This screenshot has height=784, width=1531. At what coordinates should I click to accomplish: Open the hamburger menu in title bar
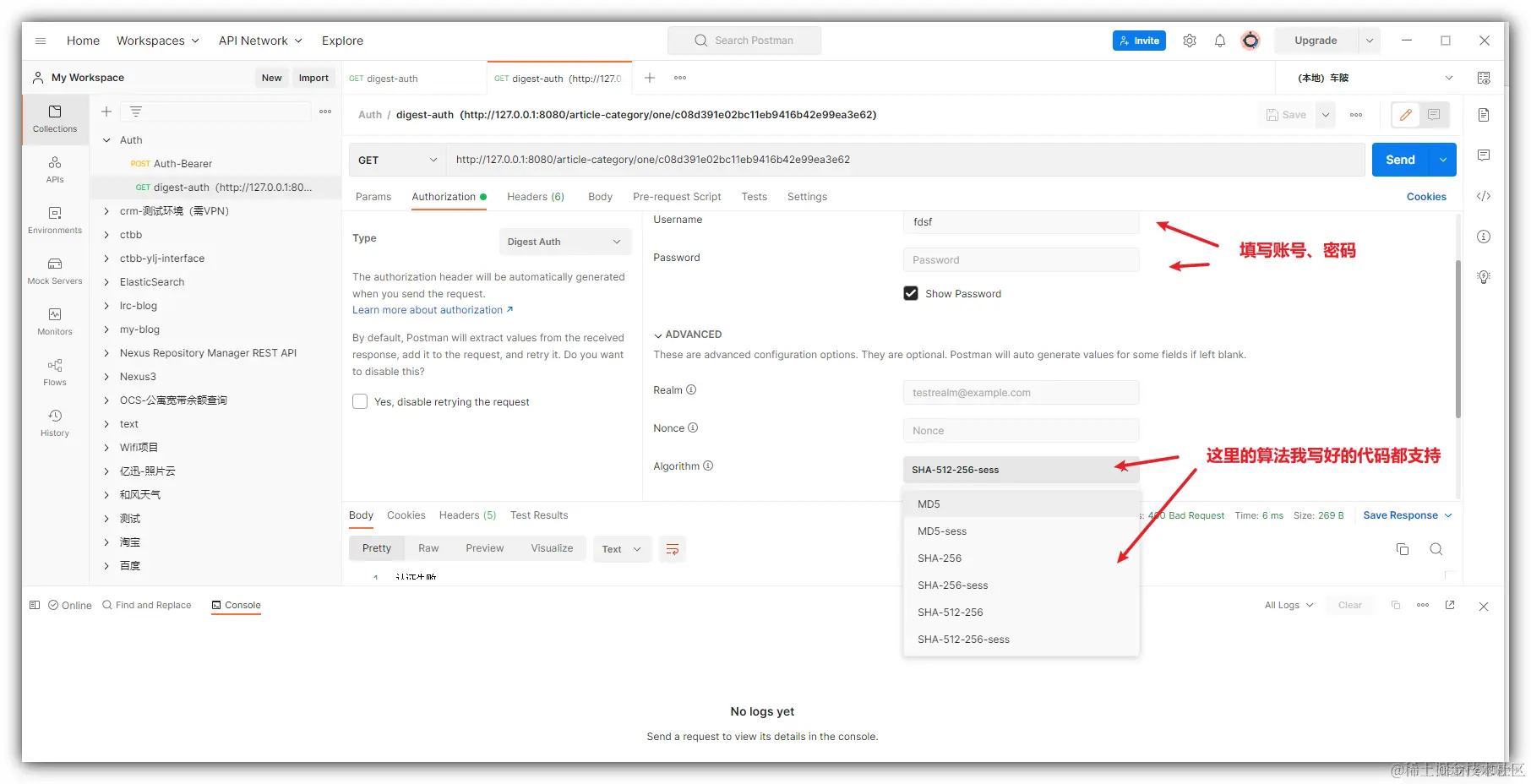pyautogui.click(x=41, y=41)
